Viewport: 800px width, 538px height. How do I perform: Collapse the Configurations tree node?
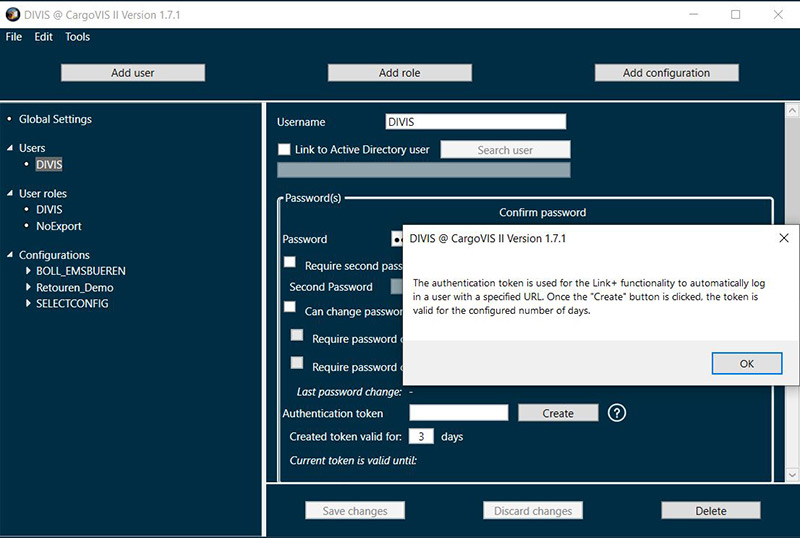pos(10,255)
